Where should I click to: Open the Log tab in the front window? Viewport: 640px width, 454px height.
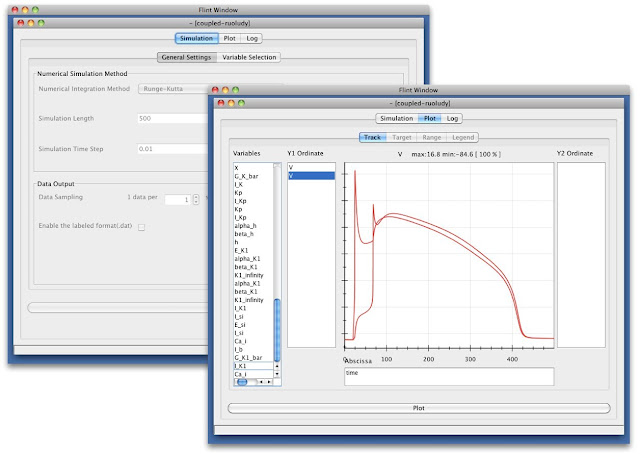click(453, 118)
